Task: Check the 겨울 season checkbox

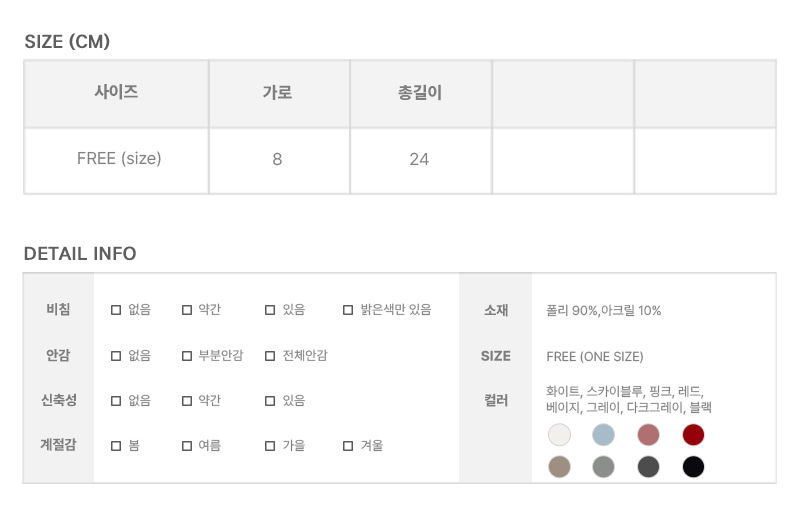Action: [x=348, y=446]
